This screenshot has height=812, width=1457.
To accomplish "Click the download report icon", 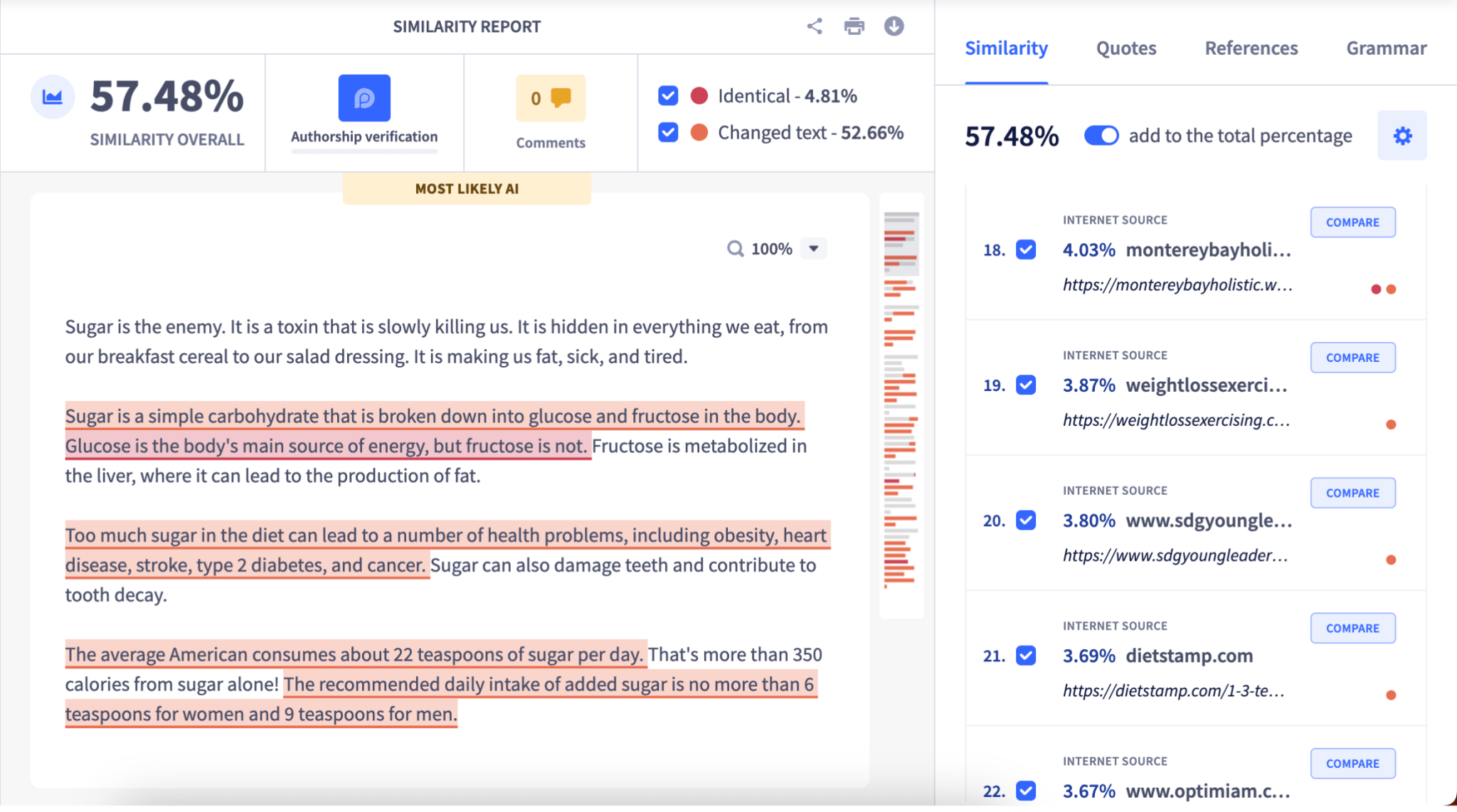I will click(x=894, y=26).
